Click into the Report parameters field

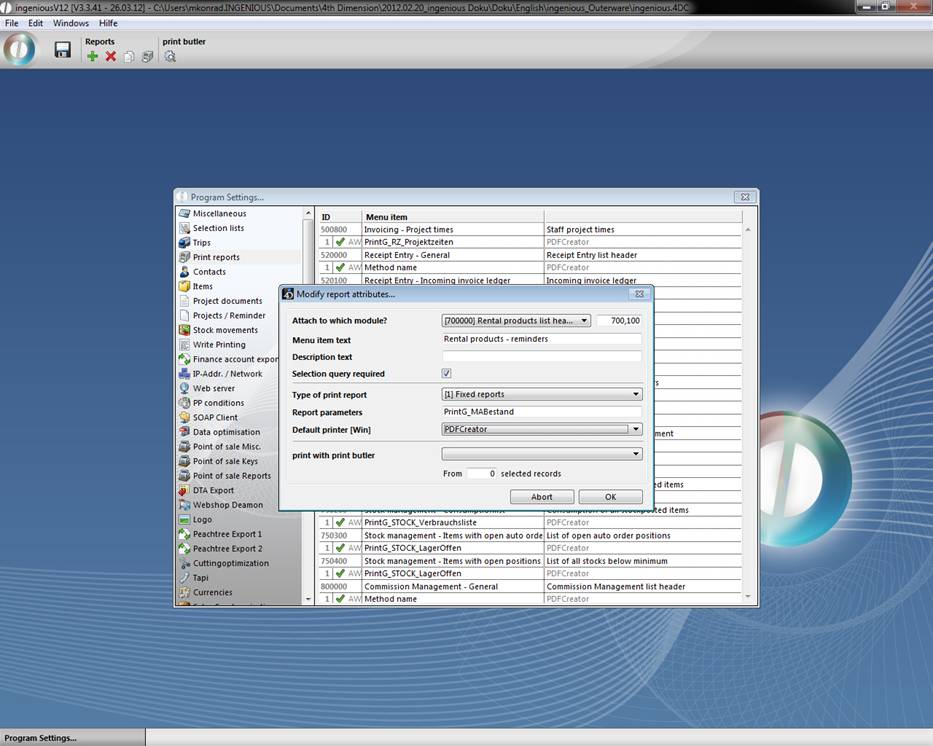coord(541,412)
